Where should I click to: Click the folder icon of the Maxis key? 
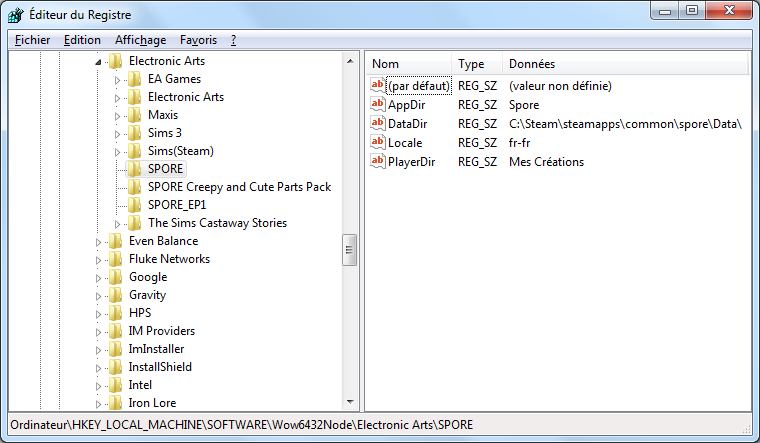(x=134, y=115)
